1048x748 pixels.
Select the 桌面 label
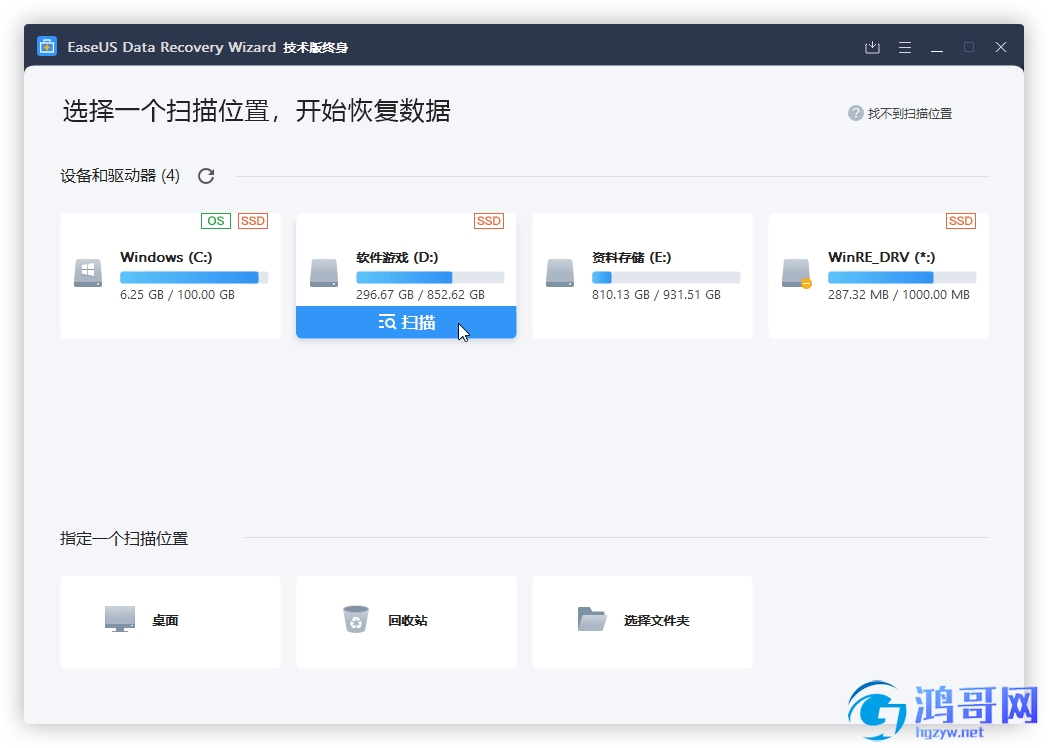click(165, 620)
